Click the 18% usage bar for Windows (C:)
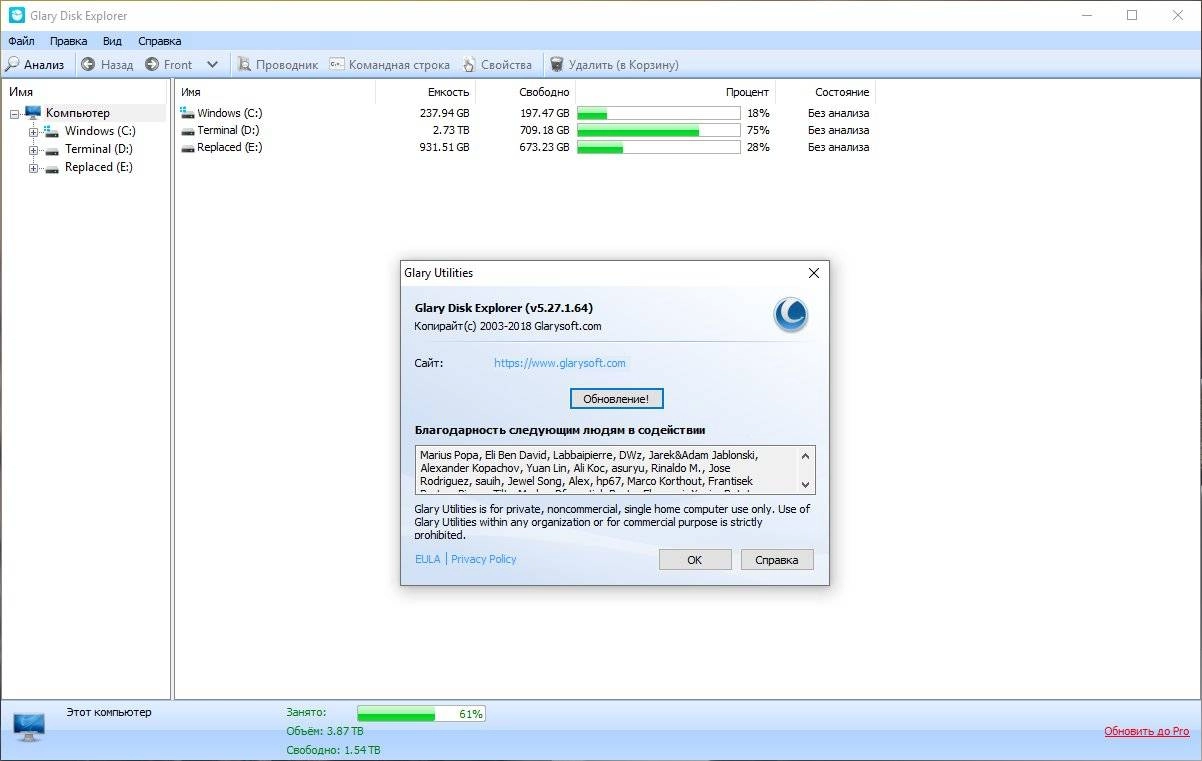The width and height of the screenshot is (1202, 761). point(658,113)
